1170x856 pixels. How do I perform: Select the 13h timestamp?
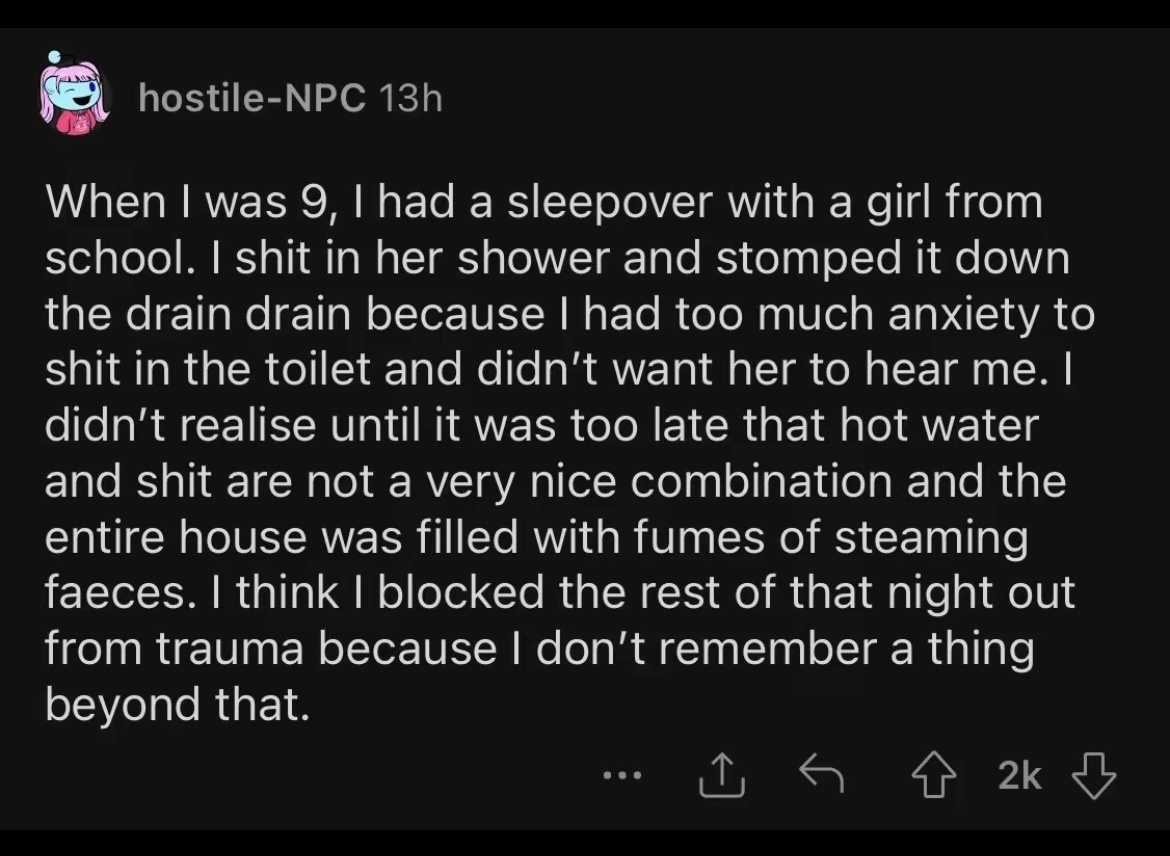(410, 97)
